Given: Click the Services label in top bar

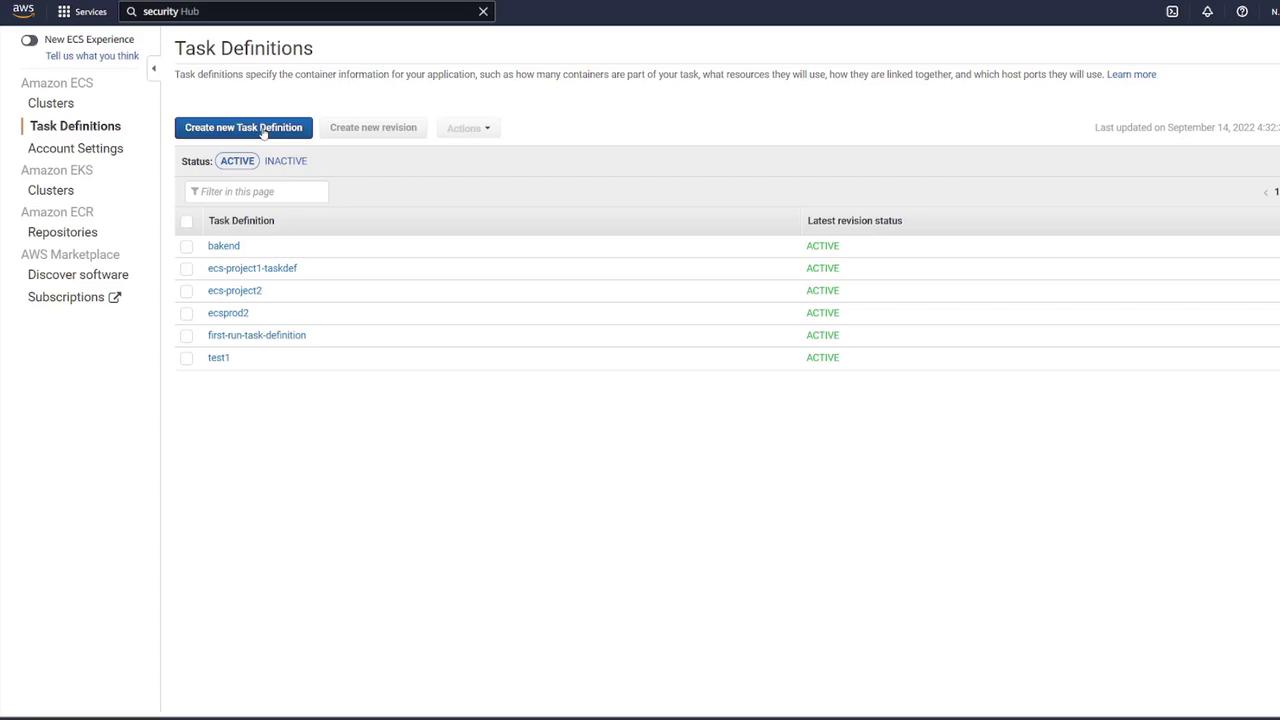Looking at the screenshot, I should click(x=91, y=12).
